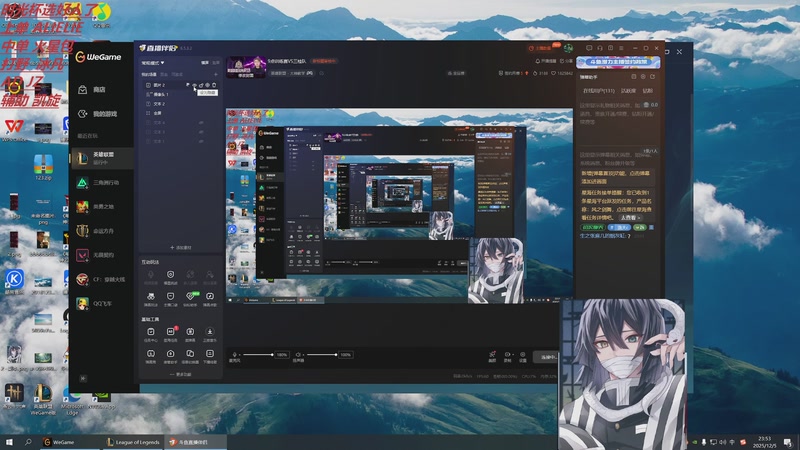This screenshot has width=800, height=450.
Task: Switch to 竖屏 portrait layout tab
Action: (216, 63)
